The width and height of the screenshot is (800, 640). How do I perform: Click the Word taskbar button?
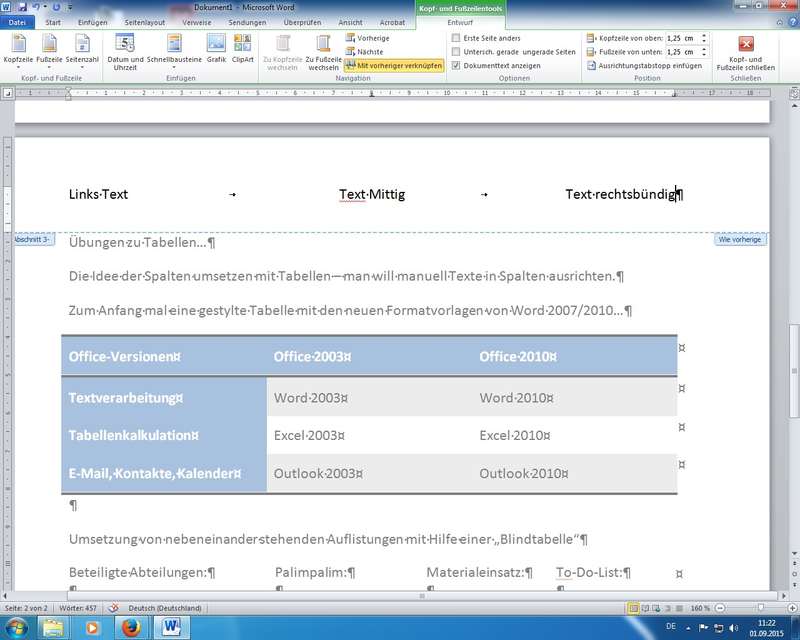(172, 627)
